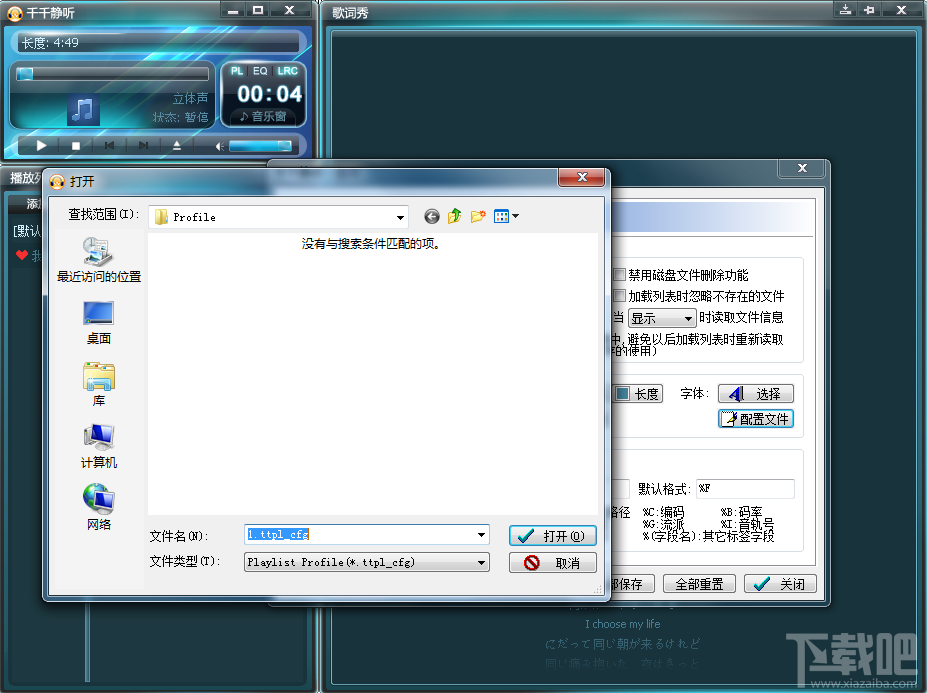The image size is (927, 693).
Task: Expand the 显示 read-file-info dropdown
Action: (662, 318)
